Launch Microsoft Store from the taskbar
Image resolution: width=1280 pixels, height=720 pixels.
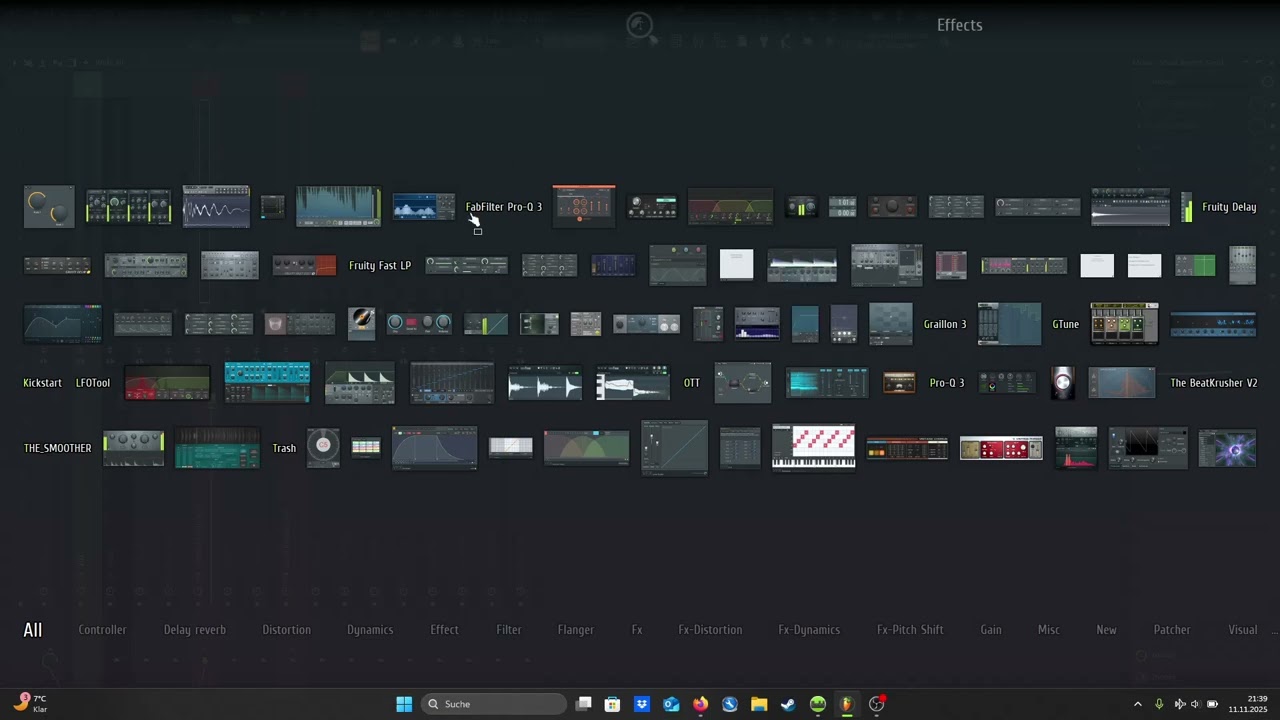[613, 704]
